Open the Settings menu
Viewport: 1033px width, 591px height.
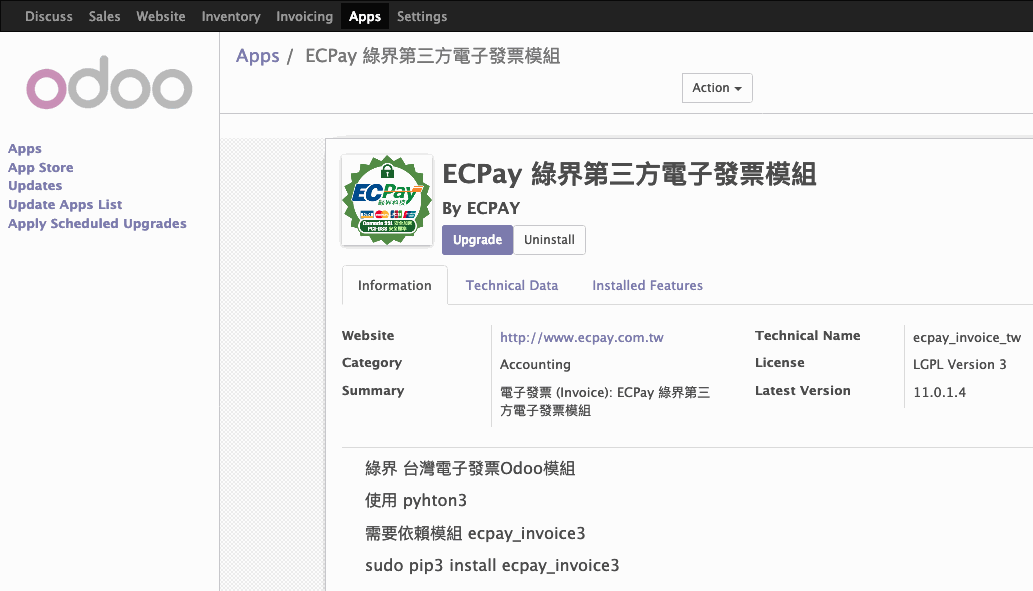click(422, 16)
